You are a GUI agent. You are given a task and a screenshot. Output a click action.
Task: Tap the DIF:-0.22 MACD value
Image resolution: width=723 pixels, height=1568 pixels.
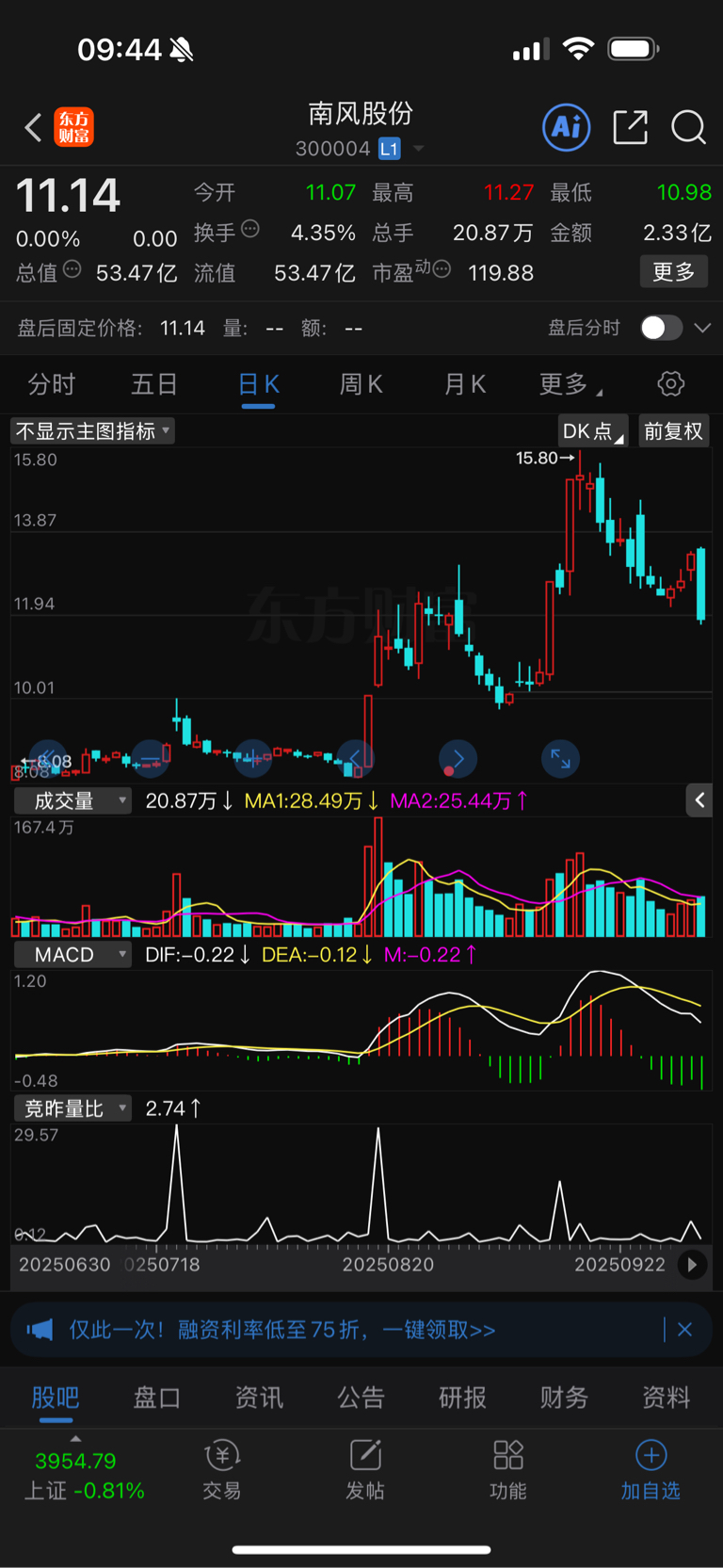198,955
